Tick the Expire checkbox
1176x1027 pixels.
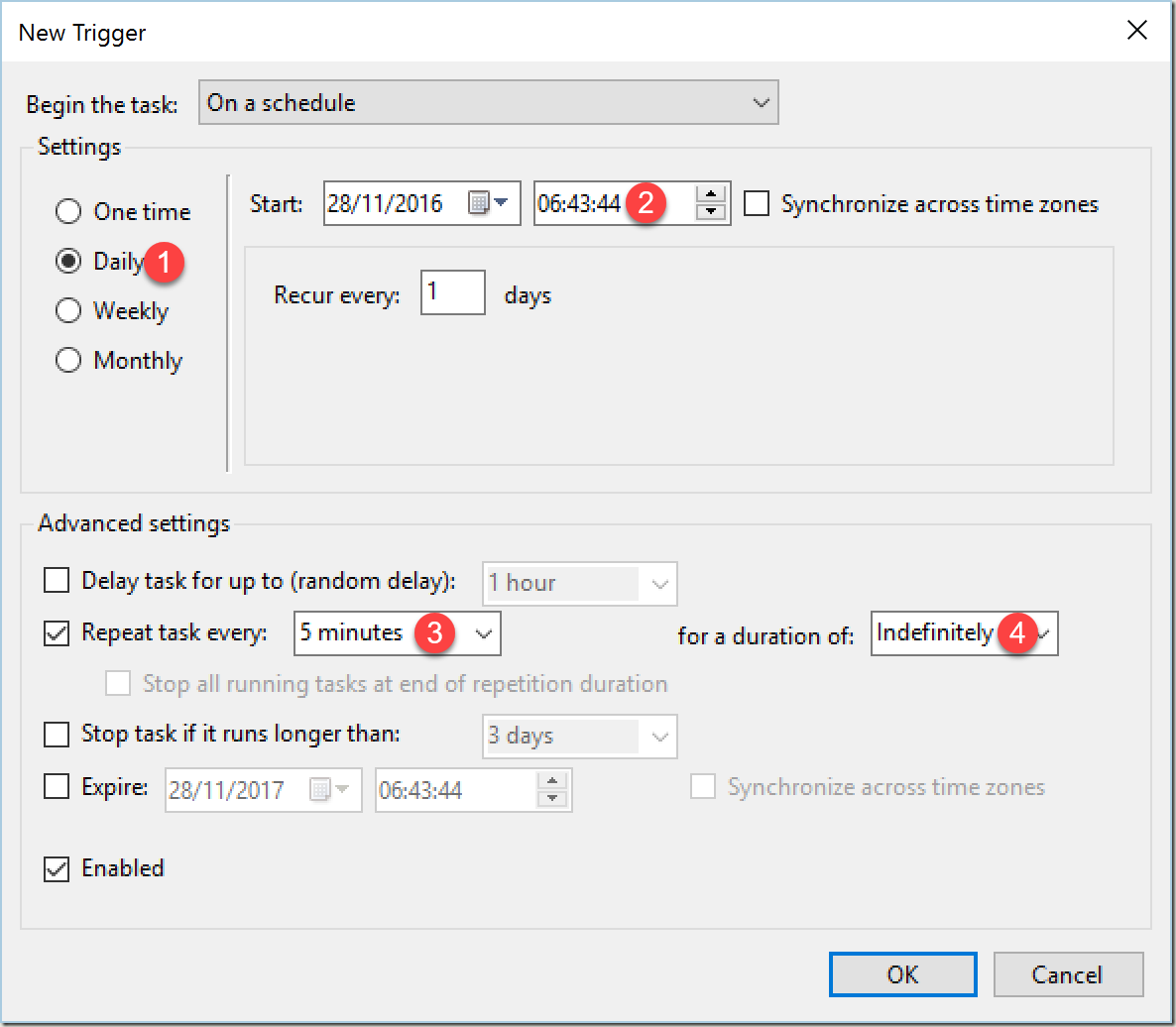(57, 787)
